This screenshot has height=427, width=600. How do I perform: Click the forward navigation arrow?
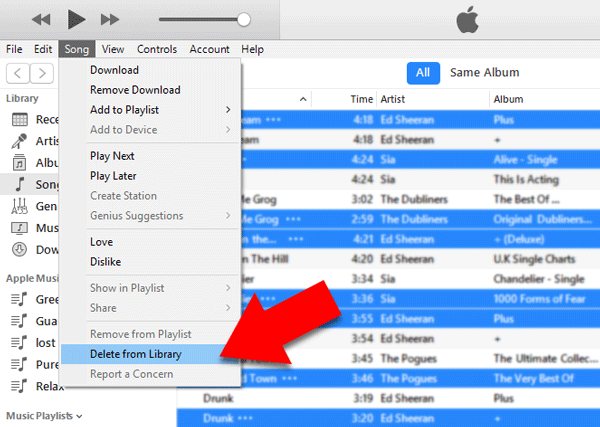pyautogui.click(x=41, y=73)
